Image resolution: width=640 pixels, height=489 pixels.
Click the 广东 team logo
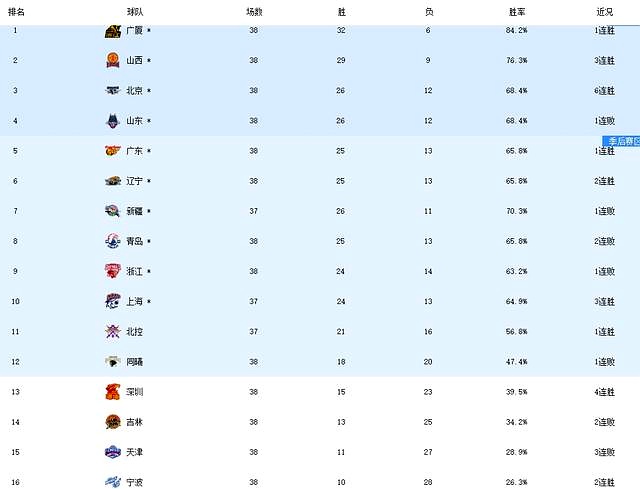pos(113,151)
